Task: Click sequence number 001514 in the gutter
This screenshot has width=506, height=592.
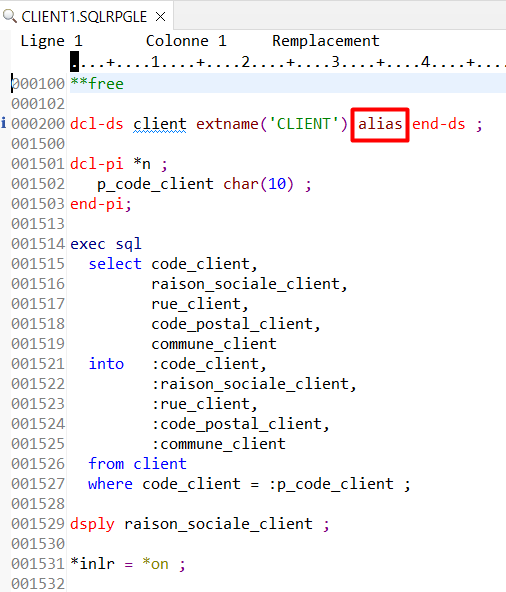Action: (x=38, y=244)
